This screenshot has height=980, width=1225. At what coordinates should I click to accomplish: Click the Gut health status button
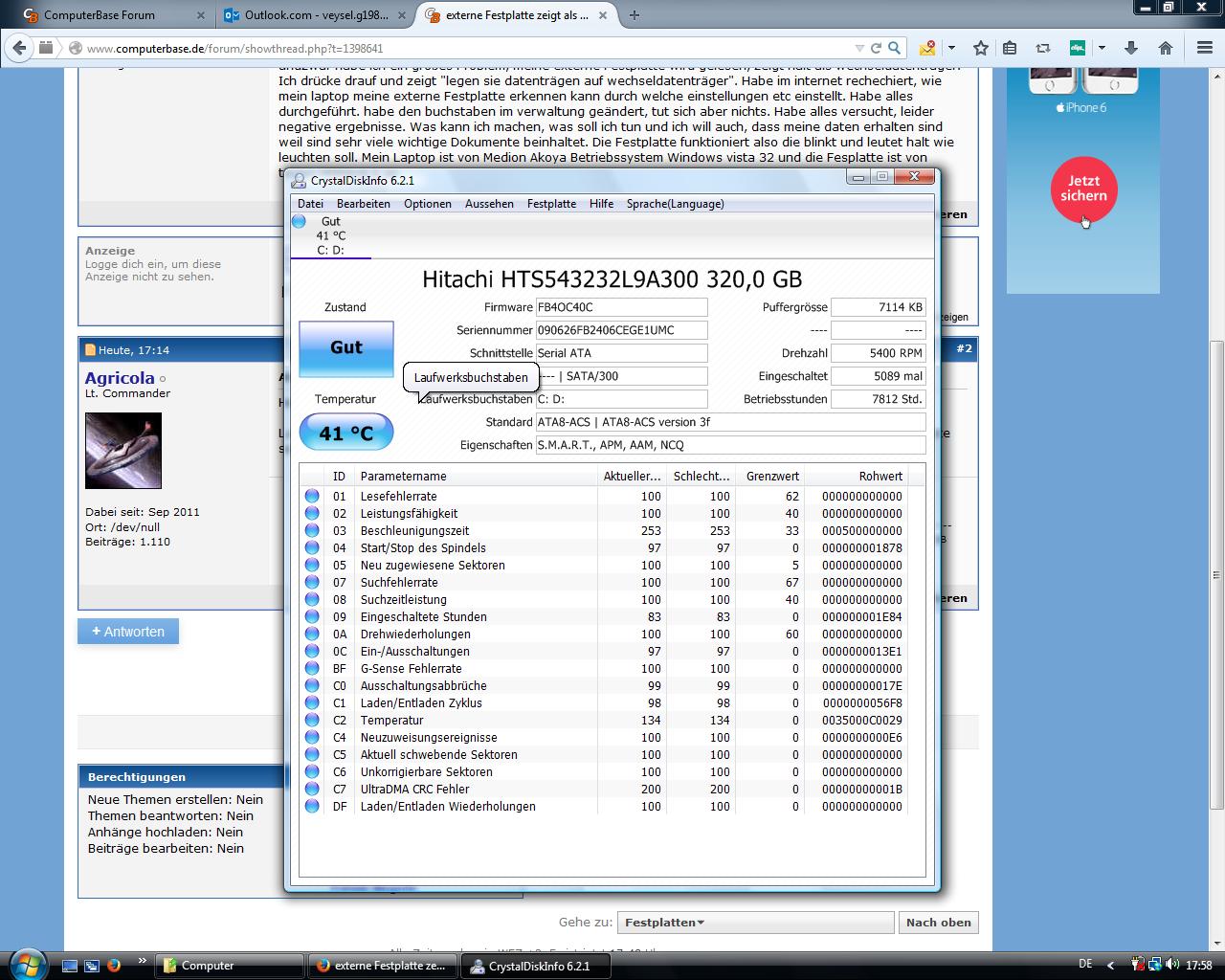[346, 348]
